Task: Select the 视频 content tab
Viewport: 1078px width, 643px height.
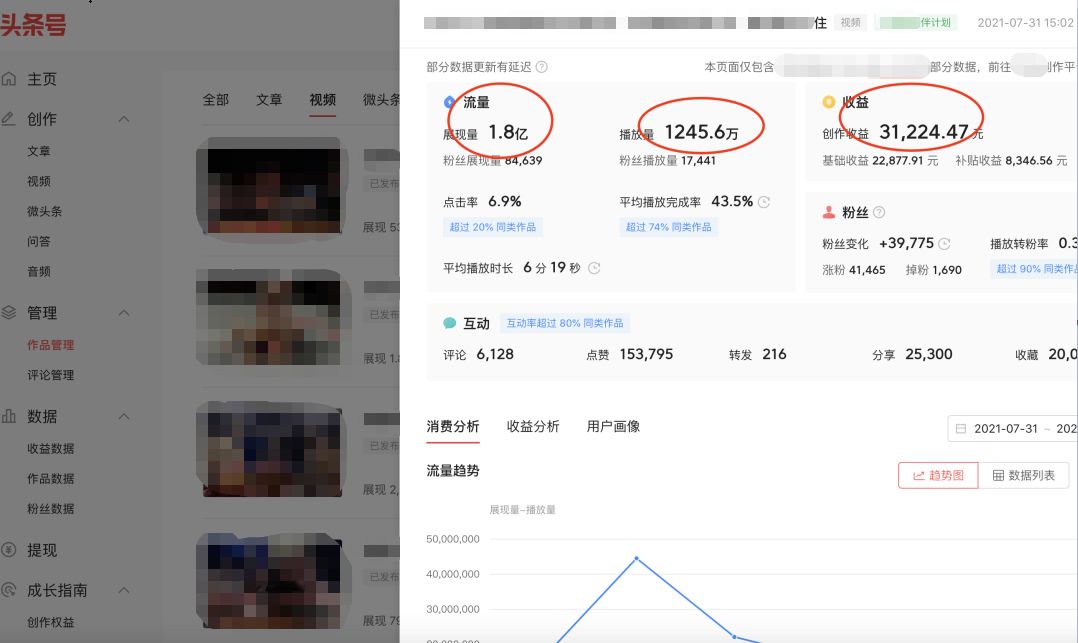Action: tap(322, 100)
